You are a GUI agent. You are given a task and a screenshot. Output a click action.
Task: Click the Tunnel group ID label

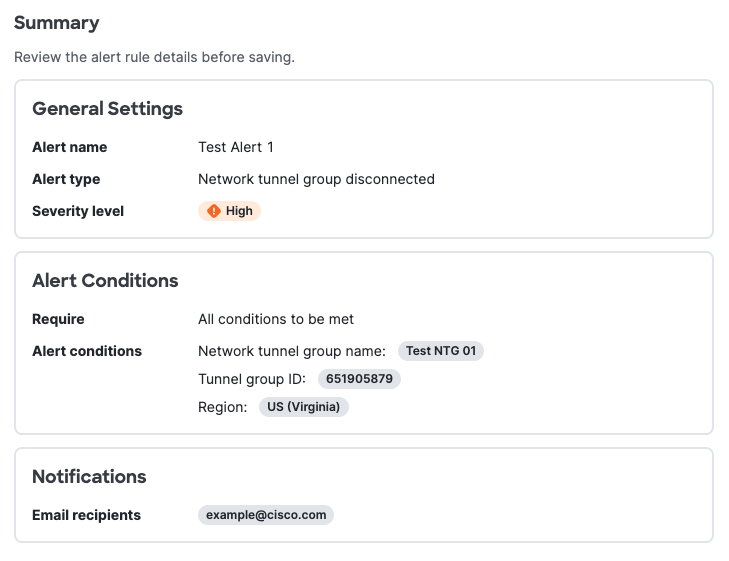coord(252,379)
